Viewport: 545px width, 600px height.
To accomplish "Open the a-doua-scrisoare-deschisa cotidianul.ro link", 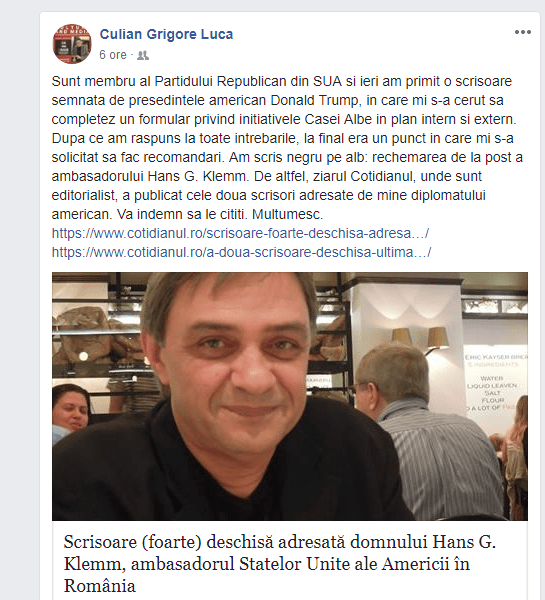I will [241, 253].
